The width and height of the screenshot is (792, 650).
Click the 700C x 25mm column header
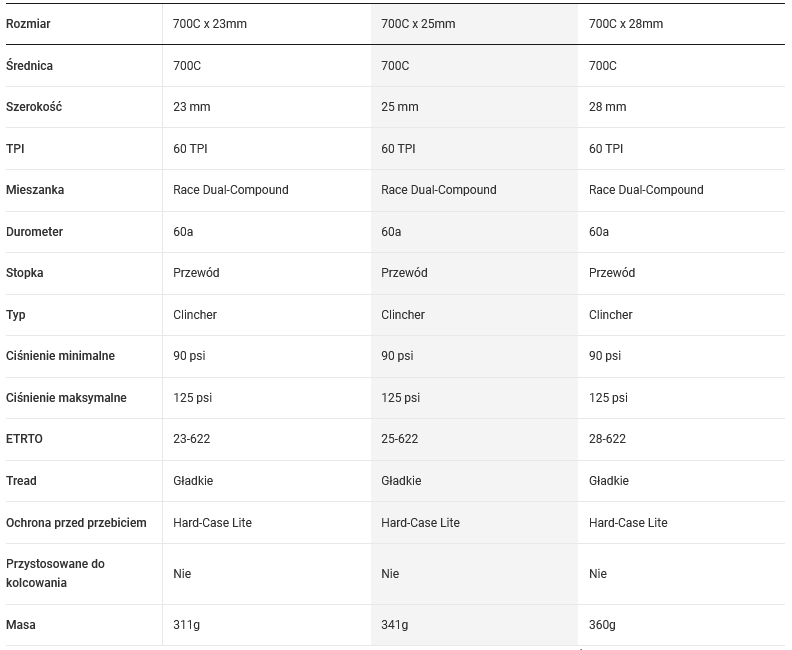coord(418,24)
